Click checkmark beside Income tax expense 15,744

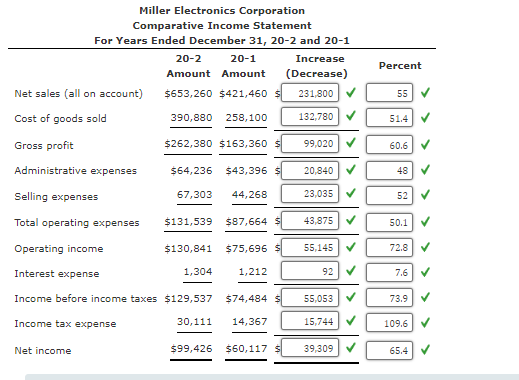click(x=351, y=320)
